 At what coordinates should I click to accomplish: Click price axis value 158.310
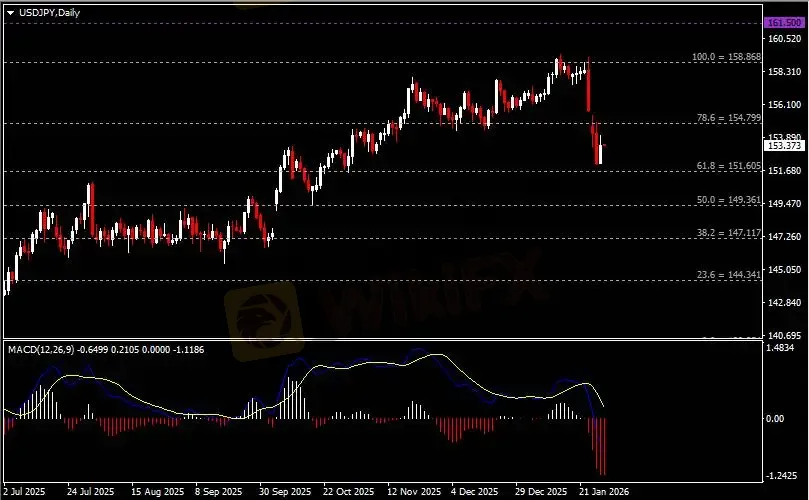(784, 72)
